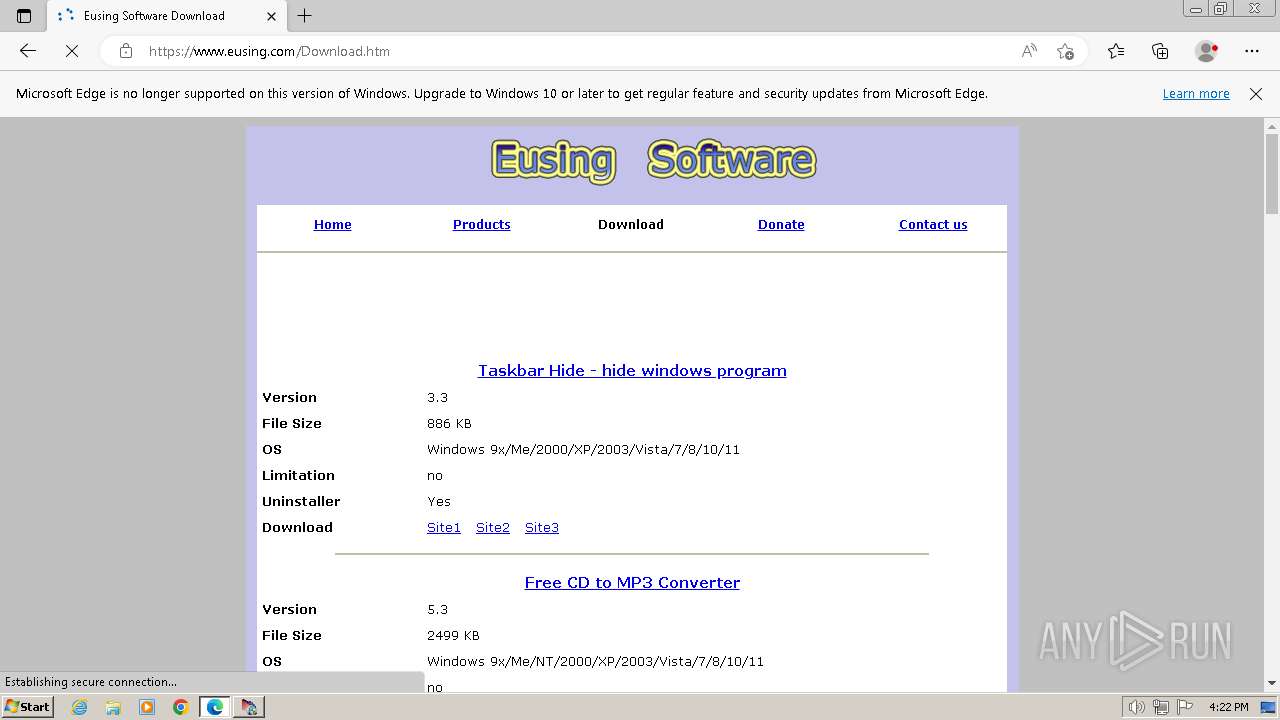Open the volume speaker tray icon

pyautogui.click(x=1137, y=707)
